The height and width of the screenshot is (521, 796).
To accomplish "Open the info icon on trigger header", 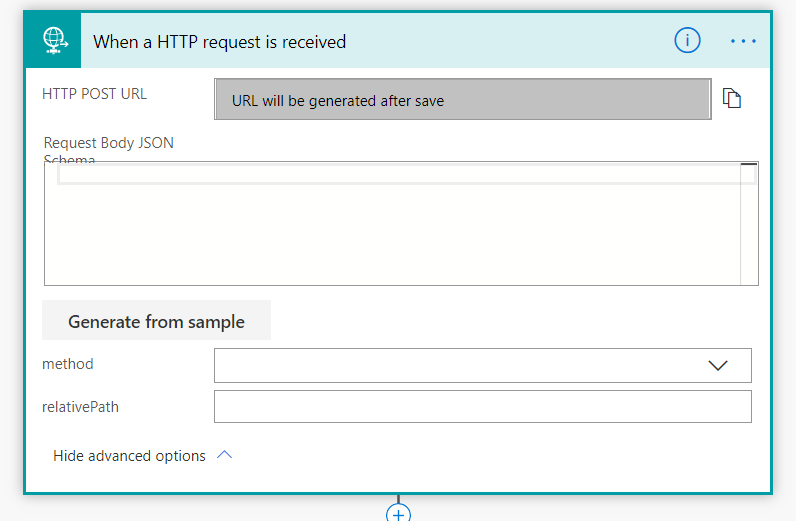I will pos(687,41).
